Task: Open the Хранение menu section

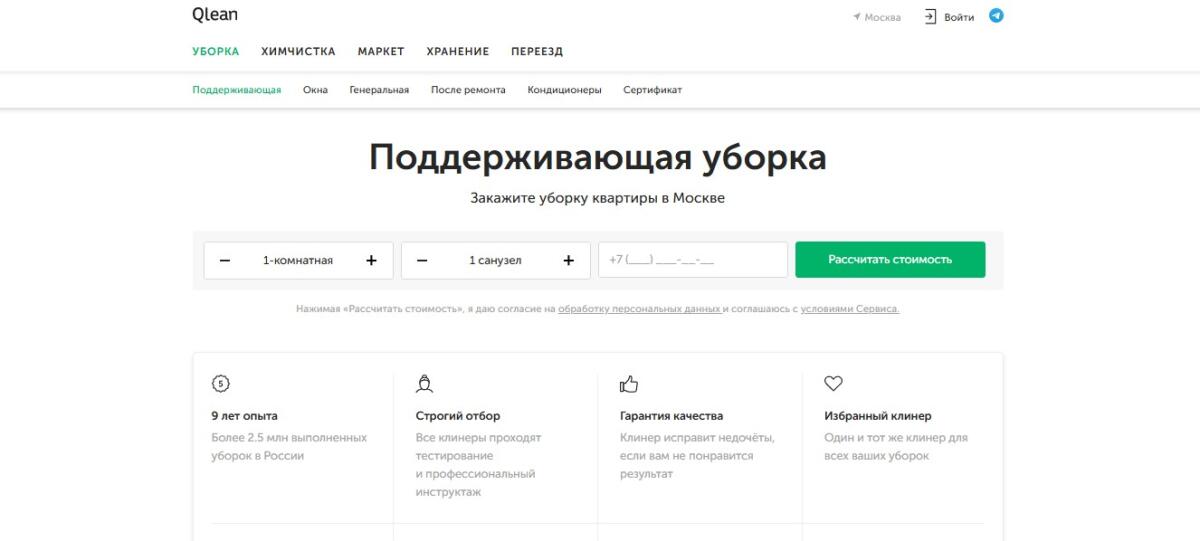Action: (x=457, y=52)
